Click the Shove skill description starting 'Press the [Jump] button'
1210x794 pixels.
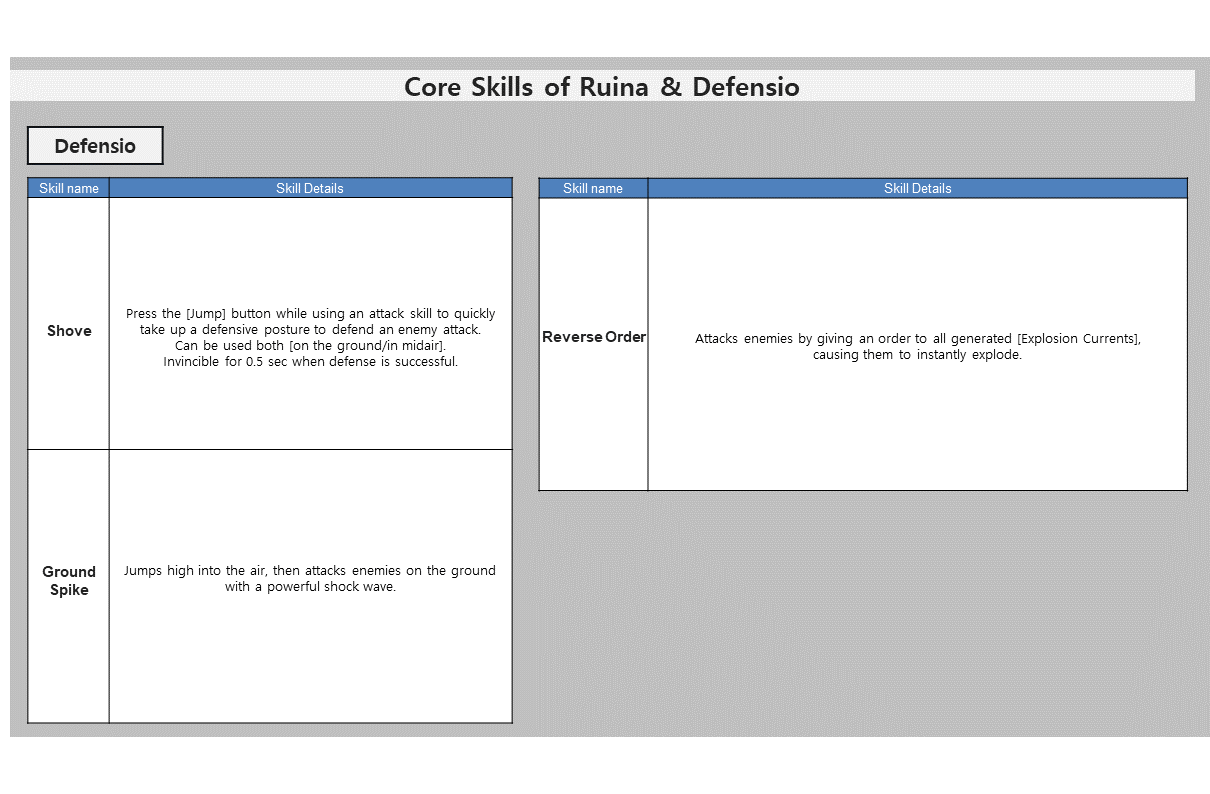point(310,338)
